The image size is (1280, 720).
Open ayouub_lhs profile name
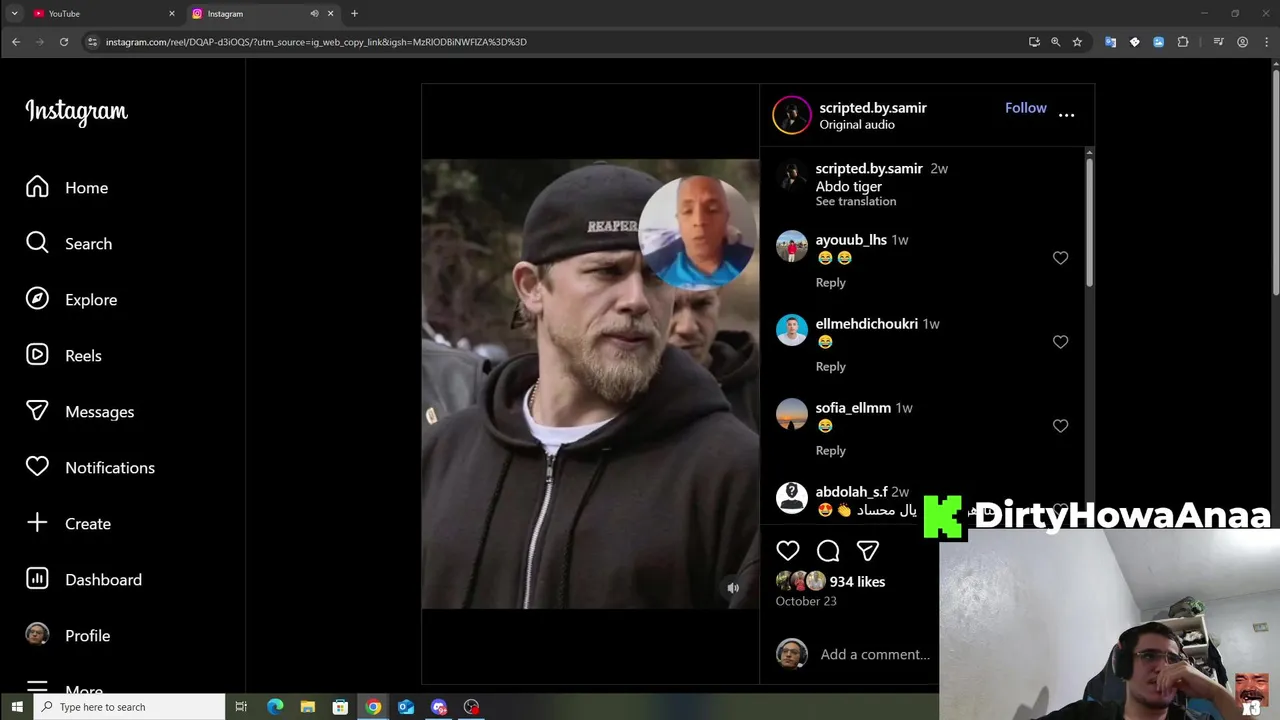(851, 240)
